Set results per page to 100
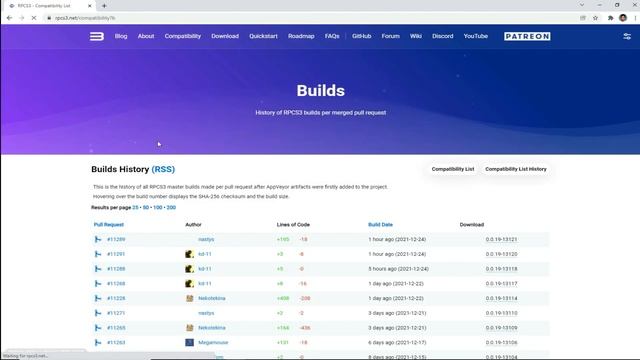This screenshot has width=640, height=360. coord(158,207)
